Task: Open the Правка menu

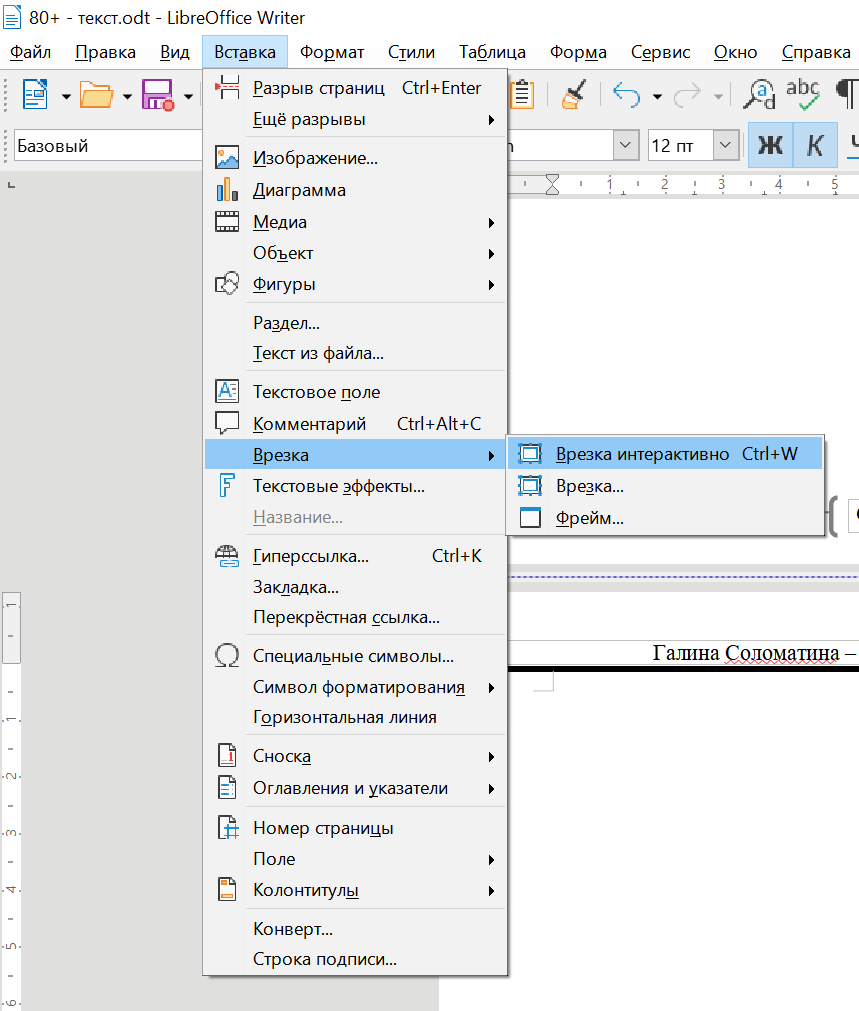Action: pyautogui.click(x=105, y=52)
